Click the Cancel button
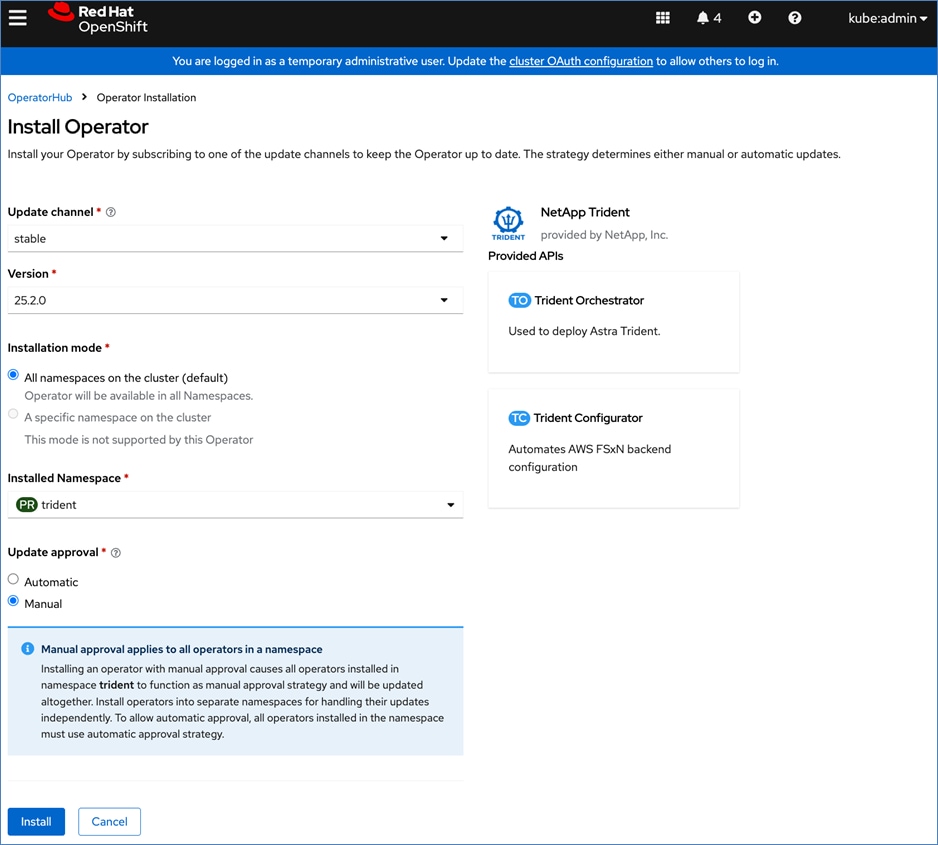Screen dimensions: 938x845 click(x=109, y=822)
